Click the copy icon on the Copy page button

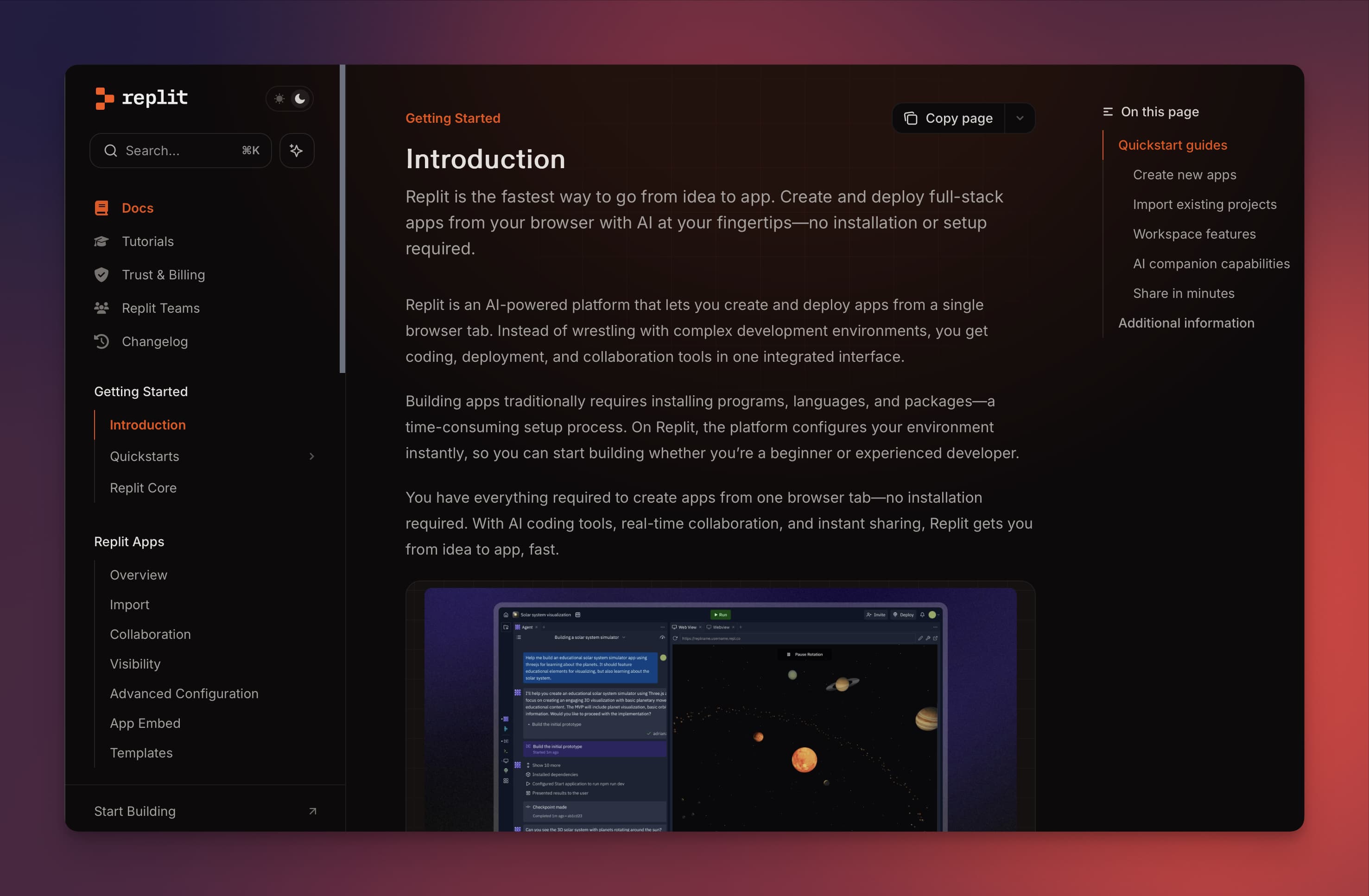[911, 118]
